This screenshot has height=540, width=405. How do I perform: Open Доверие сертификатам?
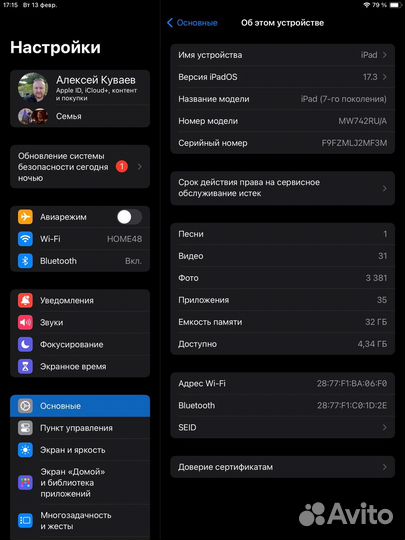[282, 467]
